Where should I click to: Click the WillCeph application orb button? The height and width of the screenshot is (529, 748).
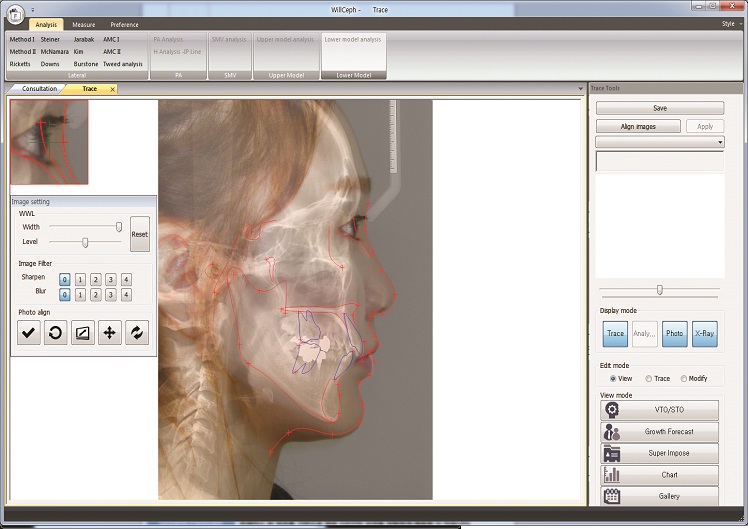pos(15,14)
